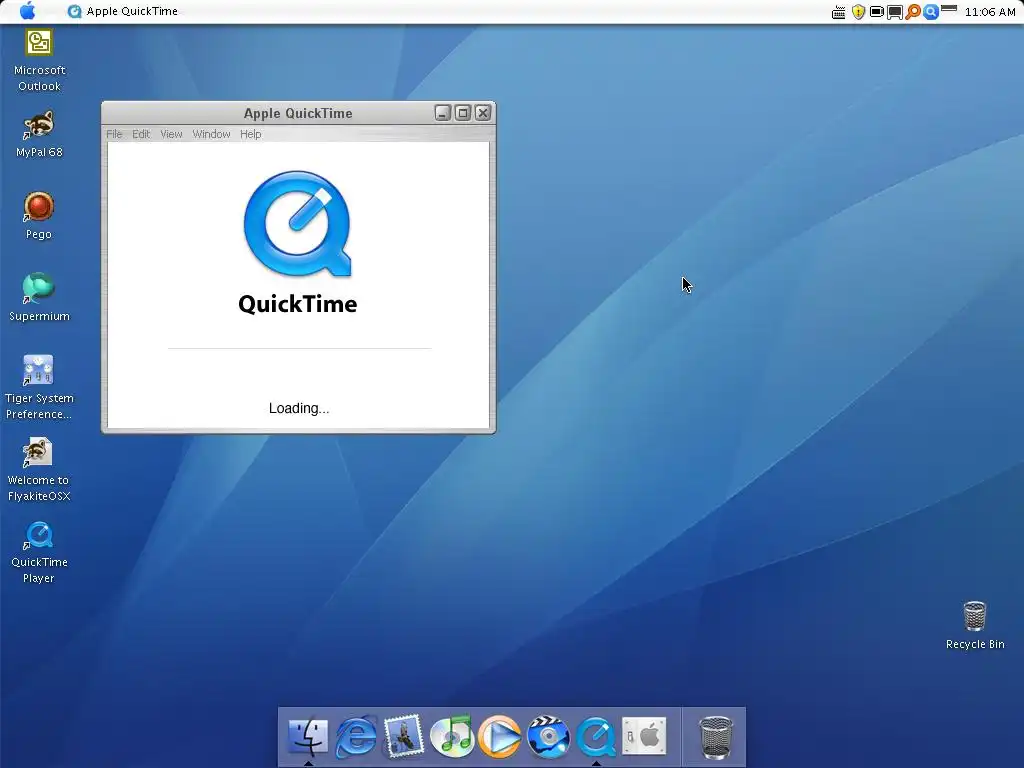
Task: Click the keyboard icon in the system tray
Action: pyautogui.click(x=839, y=12)
